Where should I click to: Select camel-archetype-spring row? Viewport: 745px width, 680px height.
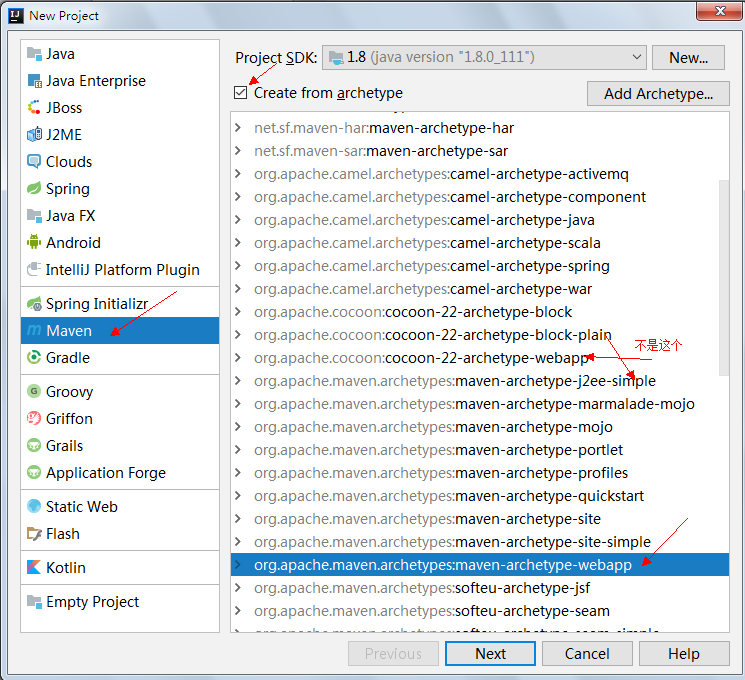click(x=480, y=266)
